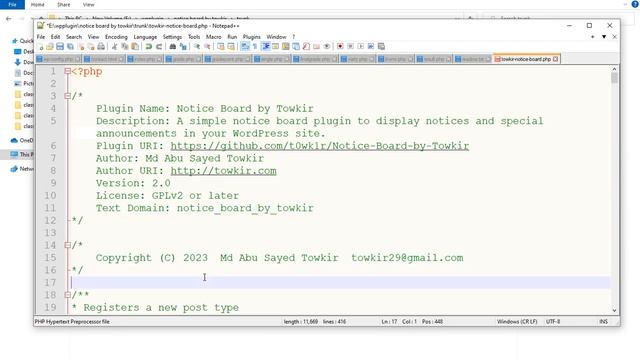This screenshot has height=360, width=640.
Task: Click the INS status bar indicator
Action: pyautogui.click(x=604, y=322)
